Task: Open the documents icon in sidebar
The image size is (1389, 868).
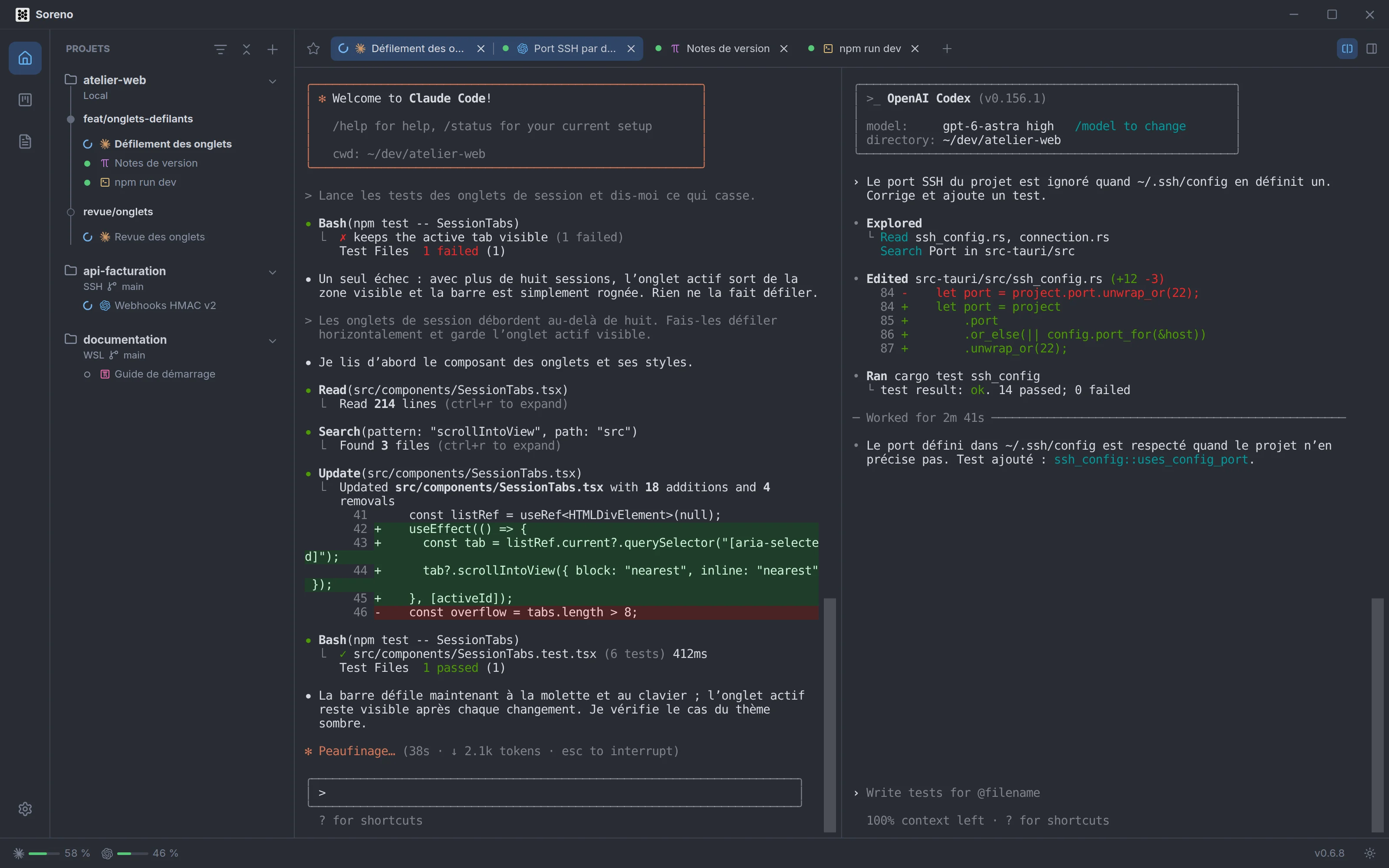Action: 25,142
